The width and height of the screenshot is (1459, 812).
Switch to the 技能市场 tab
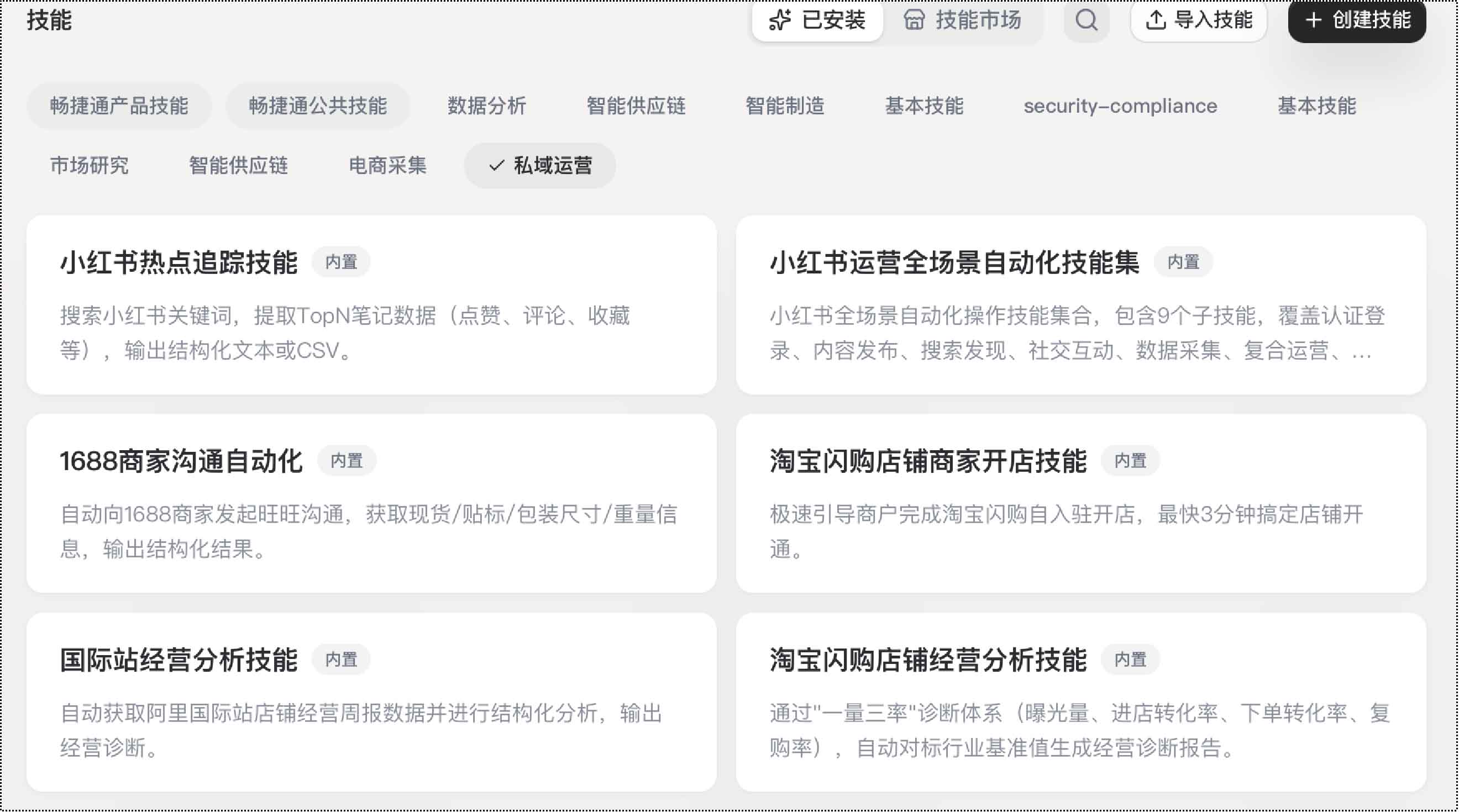(962, 20)
